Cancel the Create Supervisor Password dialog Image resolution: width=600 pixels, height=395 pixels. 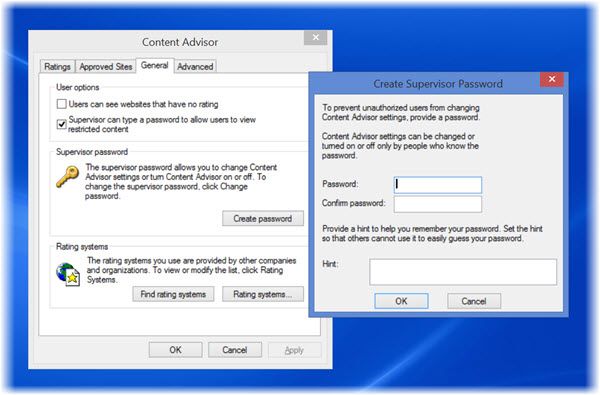pyautogui.click(x=474, y=301)
